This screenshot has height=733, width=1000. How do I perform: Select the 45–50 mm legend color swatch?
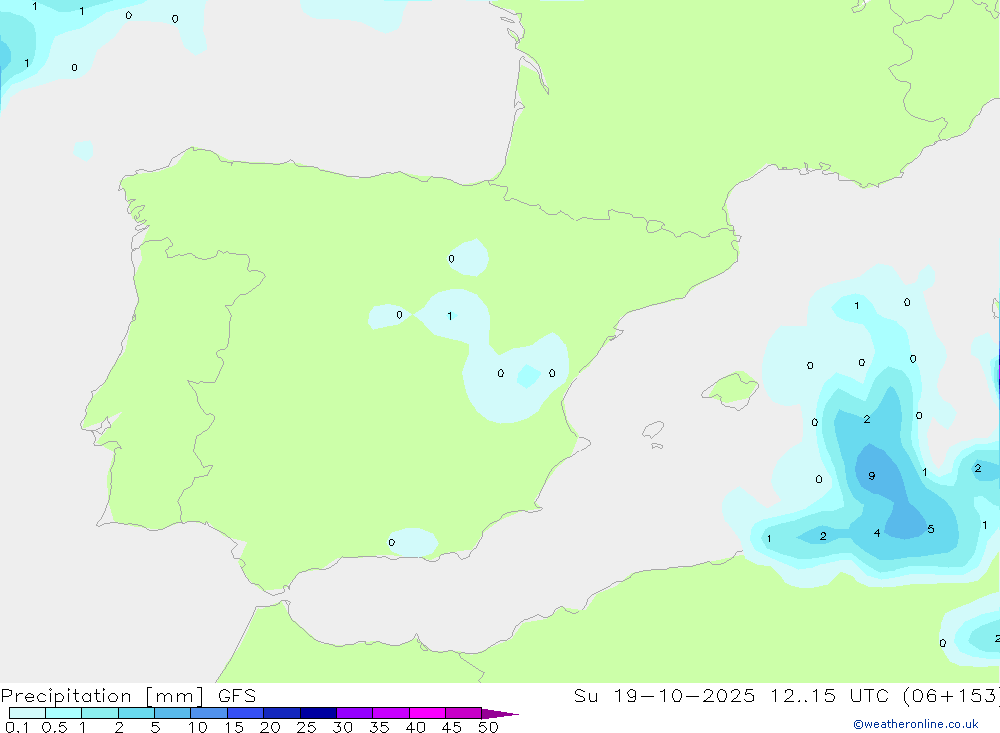pyautogui.click(x=463, y=713)
